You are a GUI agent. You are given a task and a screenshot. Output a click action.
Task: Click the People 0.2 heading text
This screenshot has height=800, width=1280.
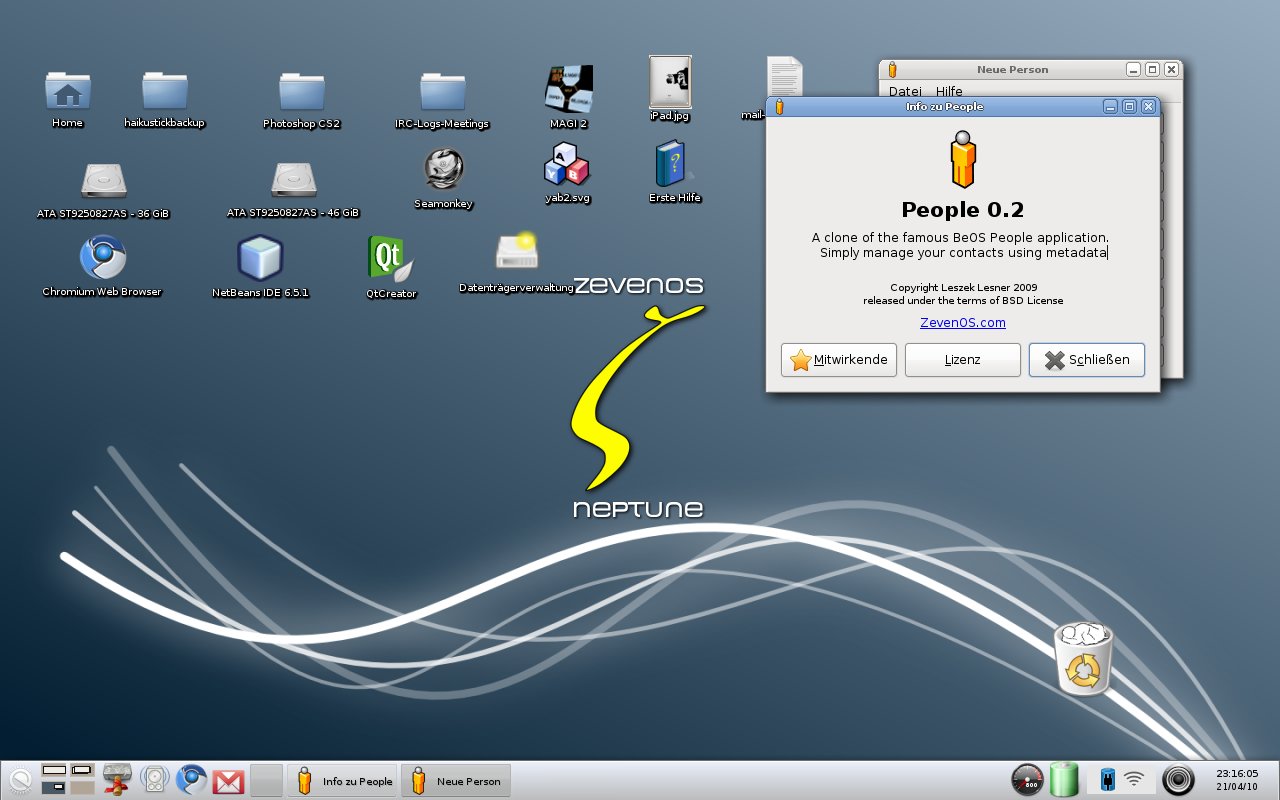pyautogui.click(x=962, y=210)
